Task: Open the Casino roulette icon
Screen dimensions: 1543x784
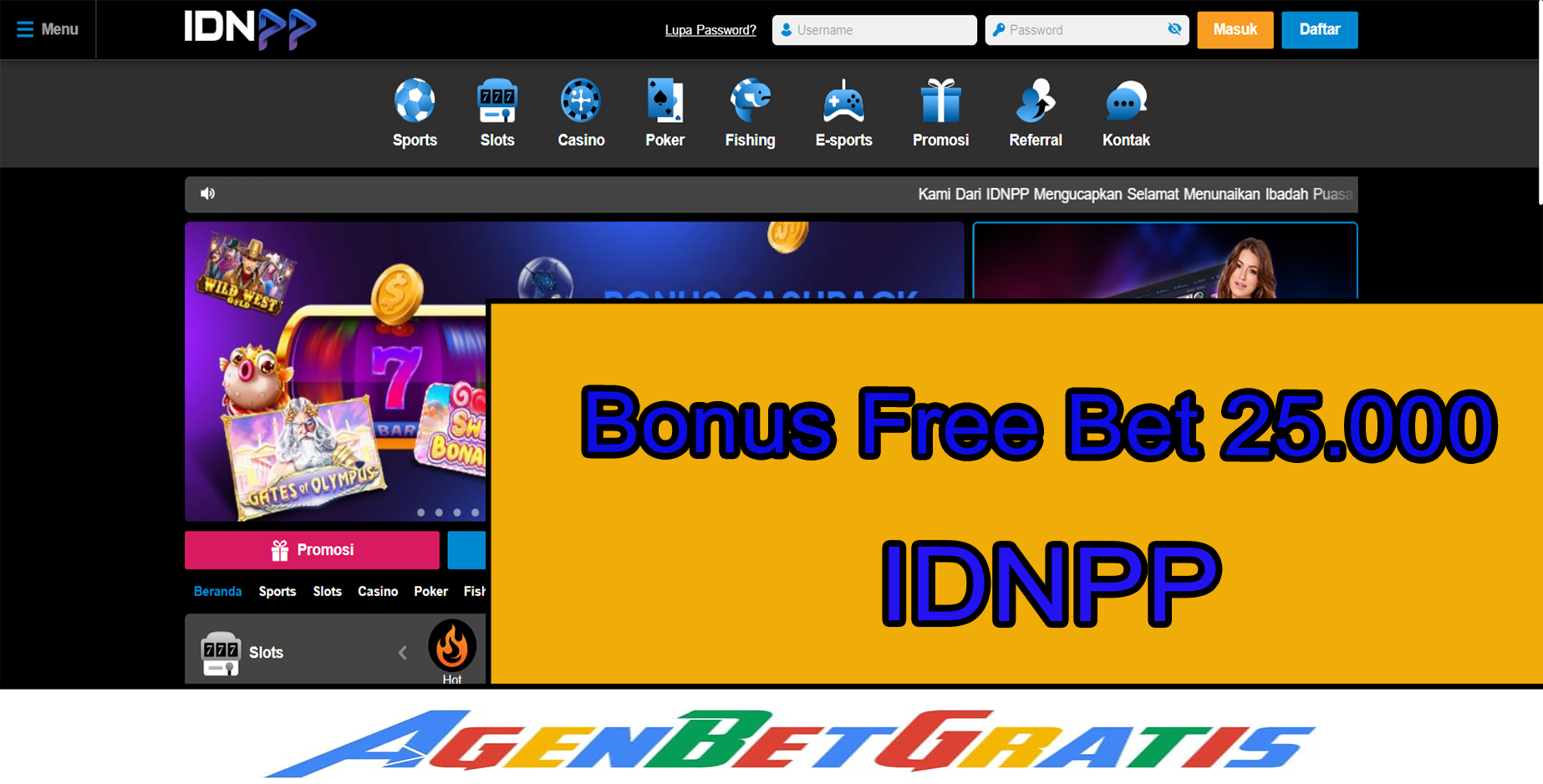Action: (x=581, y=100)
